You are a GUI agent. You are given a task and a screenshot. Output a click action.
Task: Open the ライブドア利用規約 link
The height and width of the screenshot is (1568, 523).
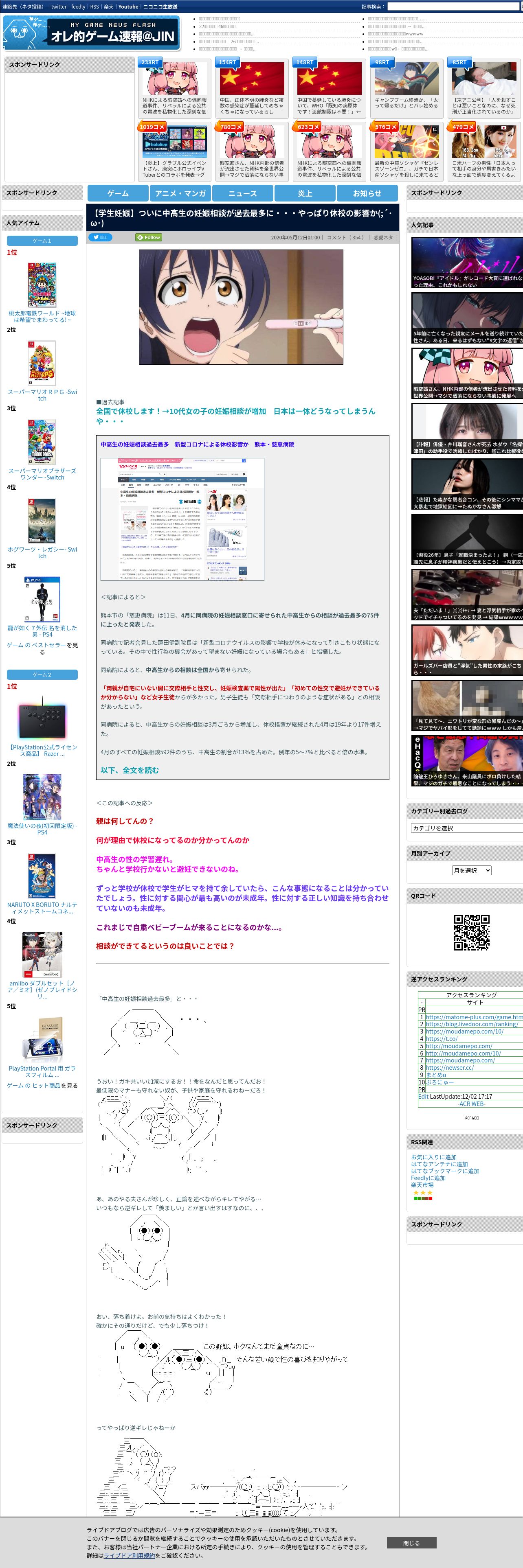click(x=129, y=1555)
